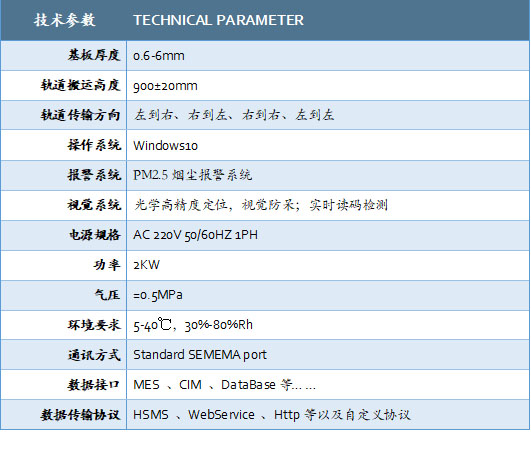Select the Standard SEMEMA port text

click(200, 355)
